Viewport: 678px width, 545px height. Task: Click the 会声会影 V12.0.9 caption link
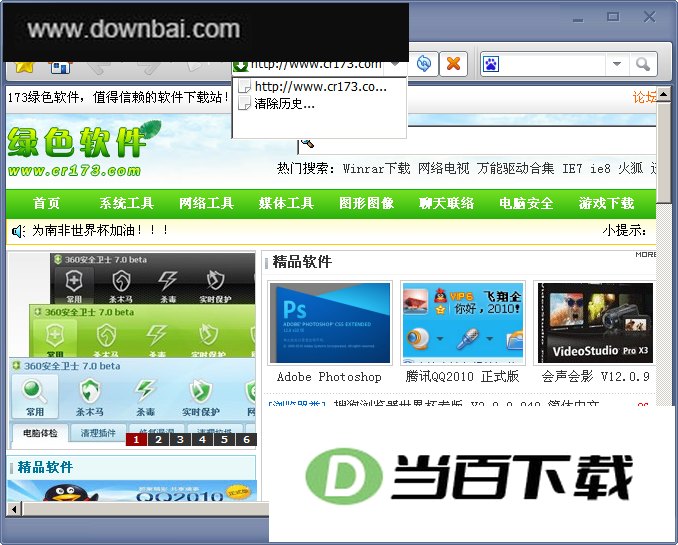(x=595, y=376)
